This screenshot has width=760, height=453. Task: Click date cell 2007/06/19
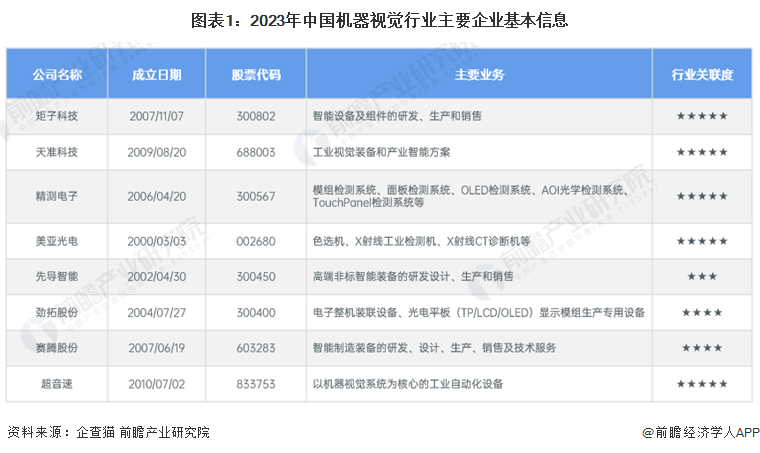coord(157,348)
